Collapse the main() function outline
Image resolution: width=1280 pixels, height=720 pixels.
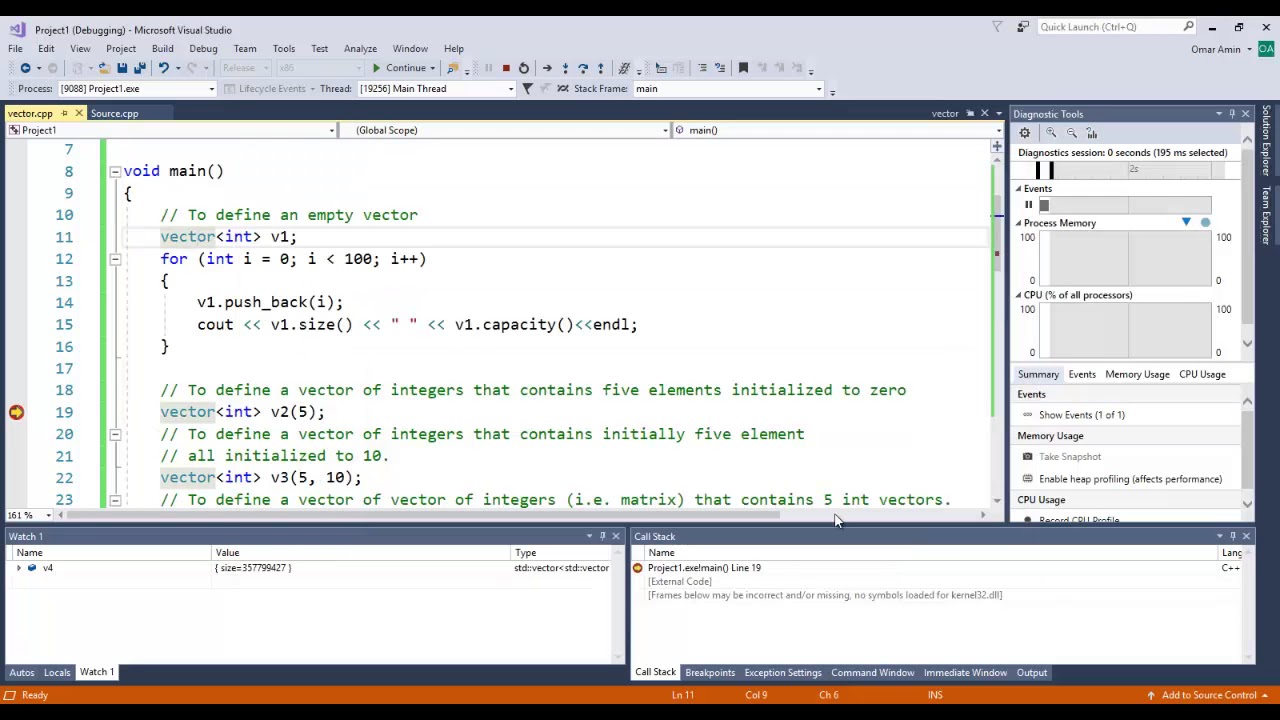[x=115, y=171]
